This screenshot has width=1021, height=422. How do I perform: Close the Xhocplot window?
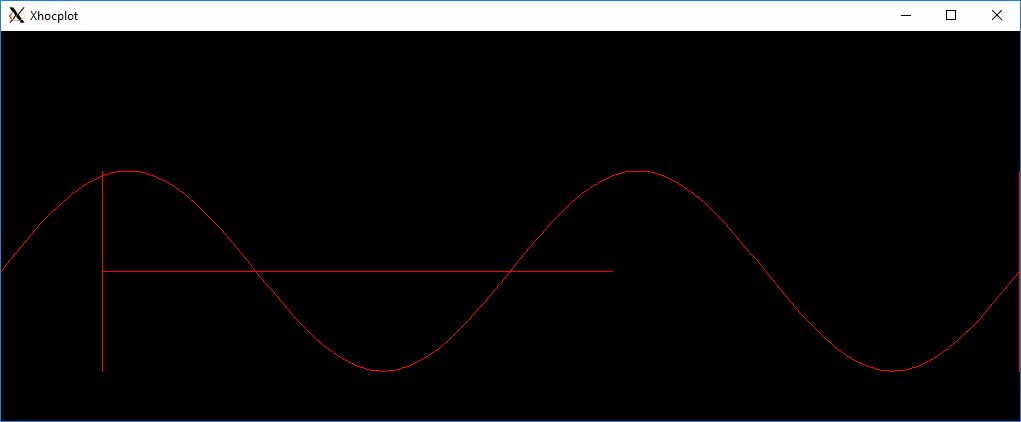click(997, 15)
